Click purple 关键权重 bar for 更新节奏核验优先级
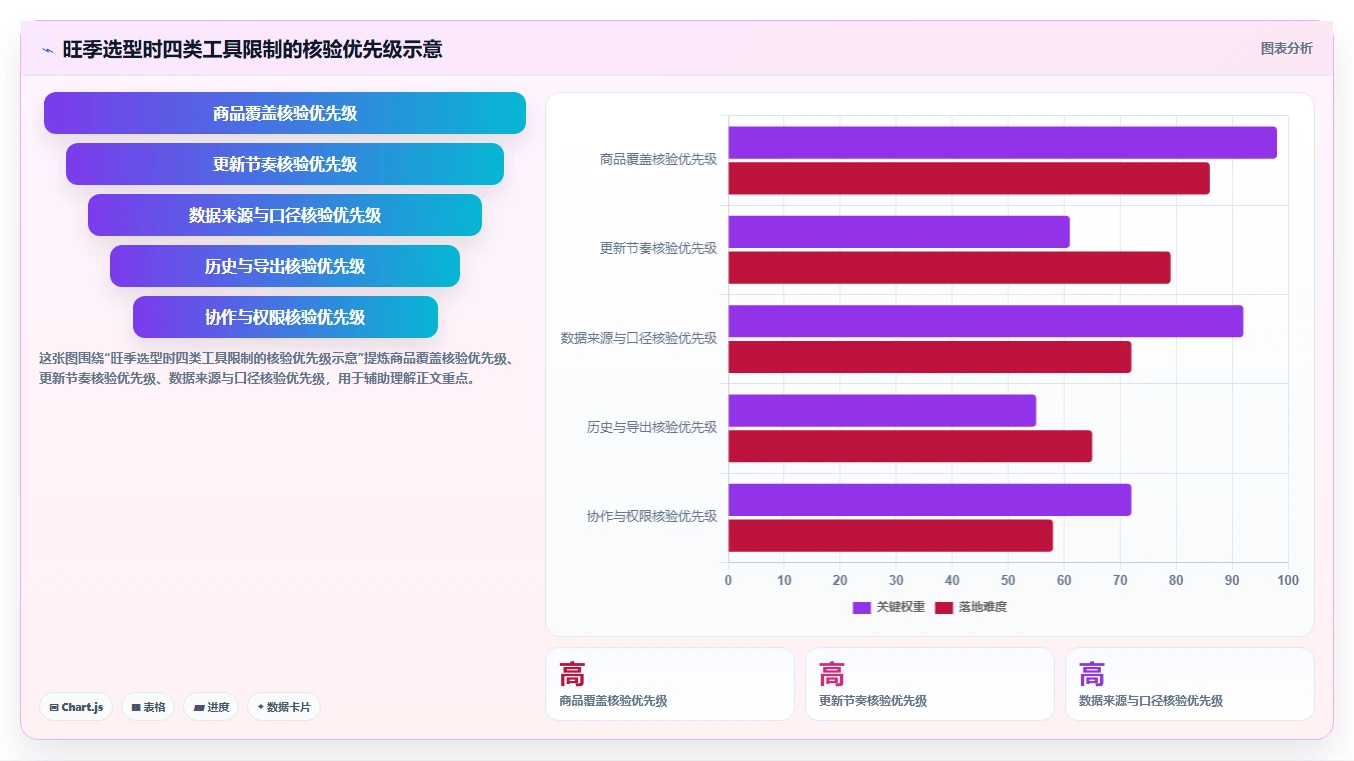Image resolution: width=1354 pixels, height=761 pixels. pos(899,232)
